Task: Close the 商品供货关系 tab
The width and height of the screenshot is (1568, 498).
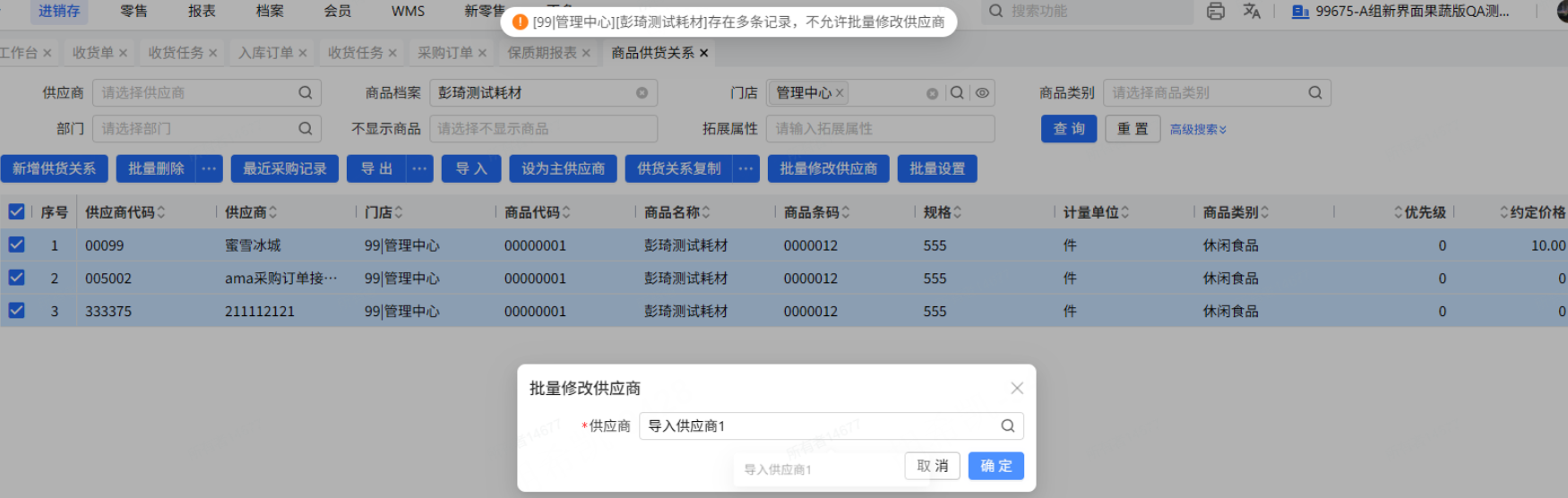Action: tap(704, 53)
